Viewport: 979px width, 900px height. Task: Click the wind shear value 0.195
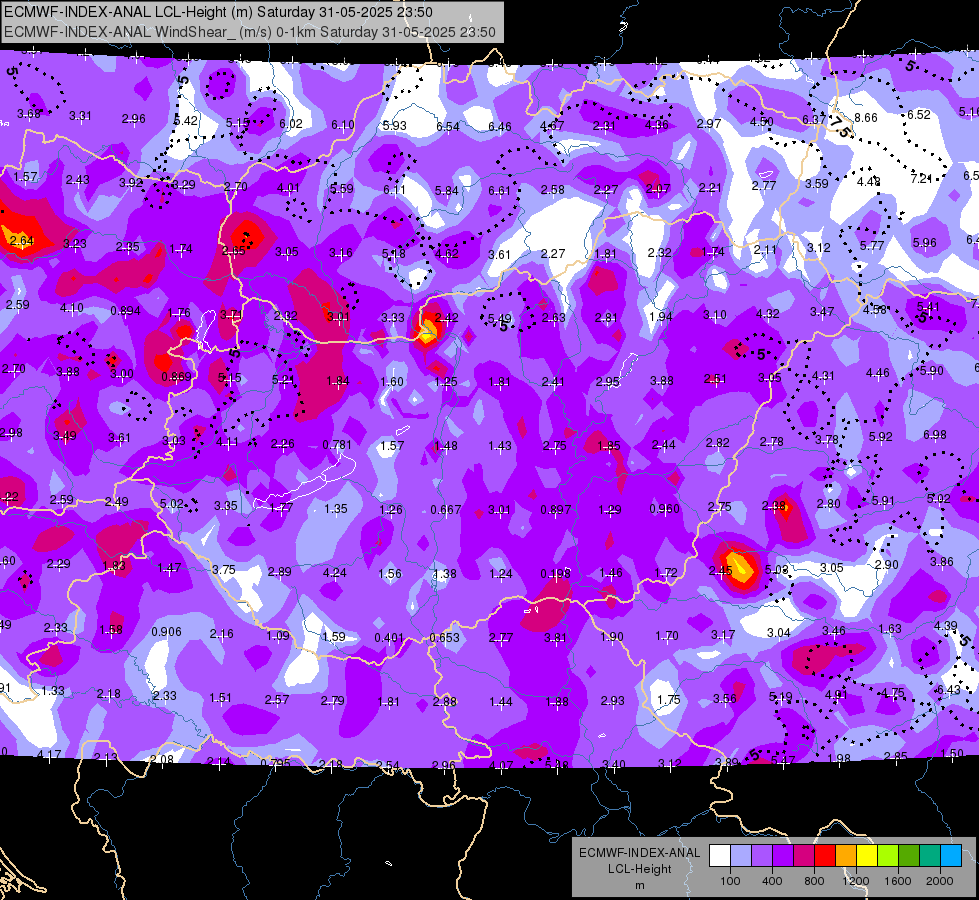(555, 573)
